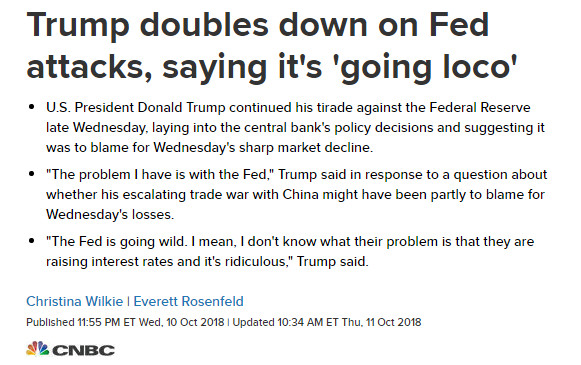Click the first bullet point marker

point(31,107)
